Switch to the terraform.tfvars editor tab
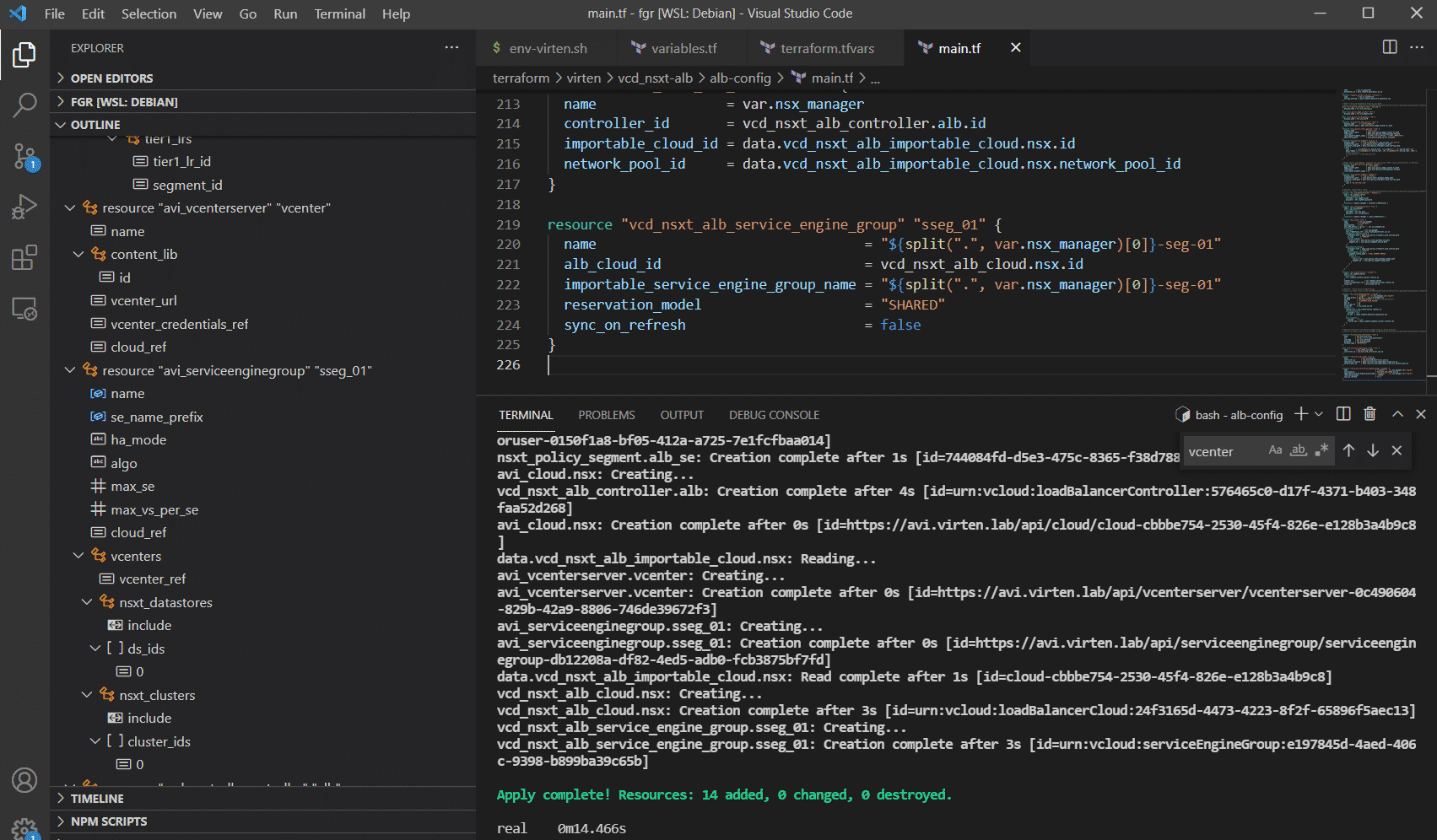Viewport: 1437px width, 840px height. coord(825,48)
